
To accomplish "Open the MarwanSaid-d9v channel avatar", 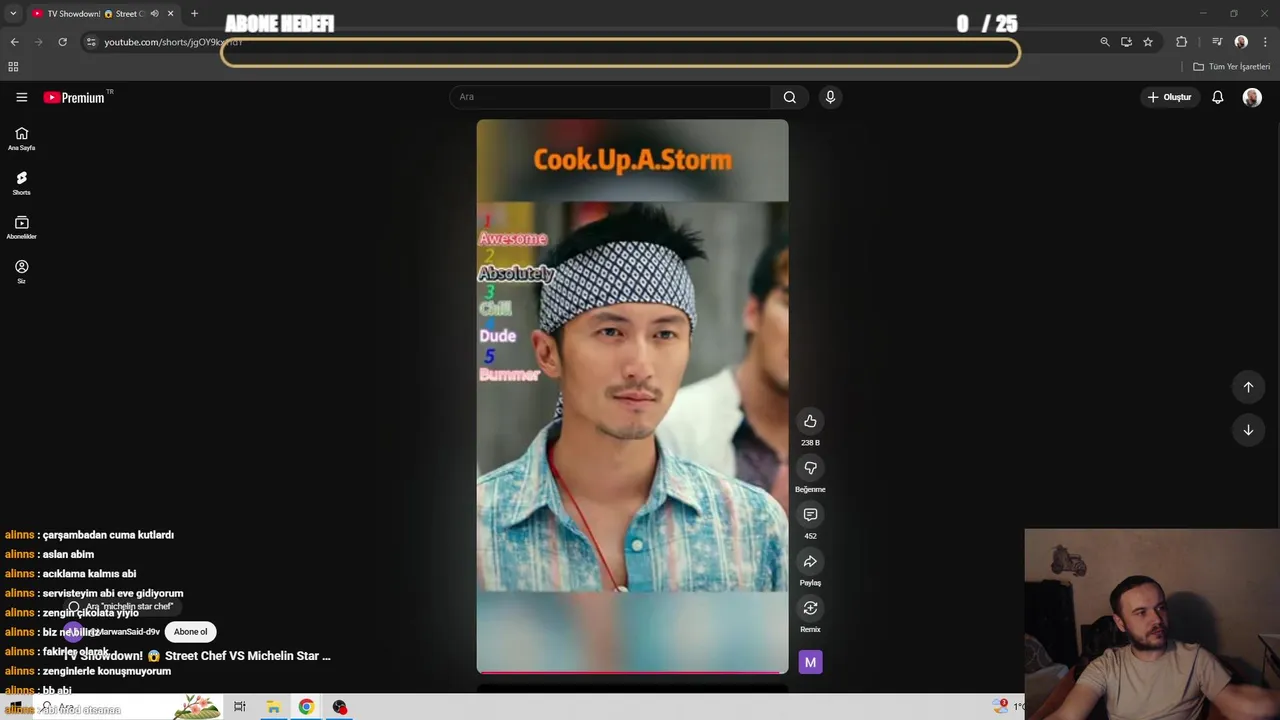I will click(76, 632).
